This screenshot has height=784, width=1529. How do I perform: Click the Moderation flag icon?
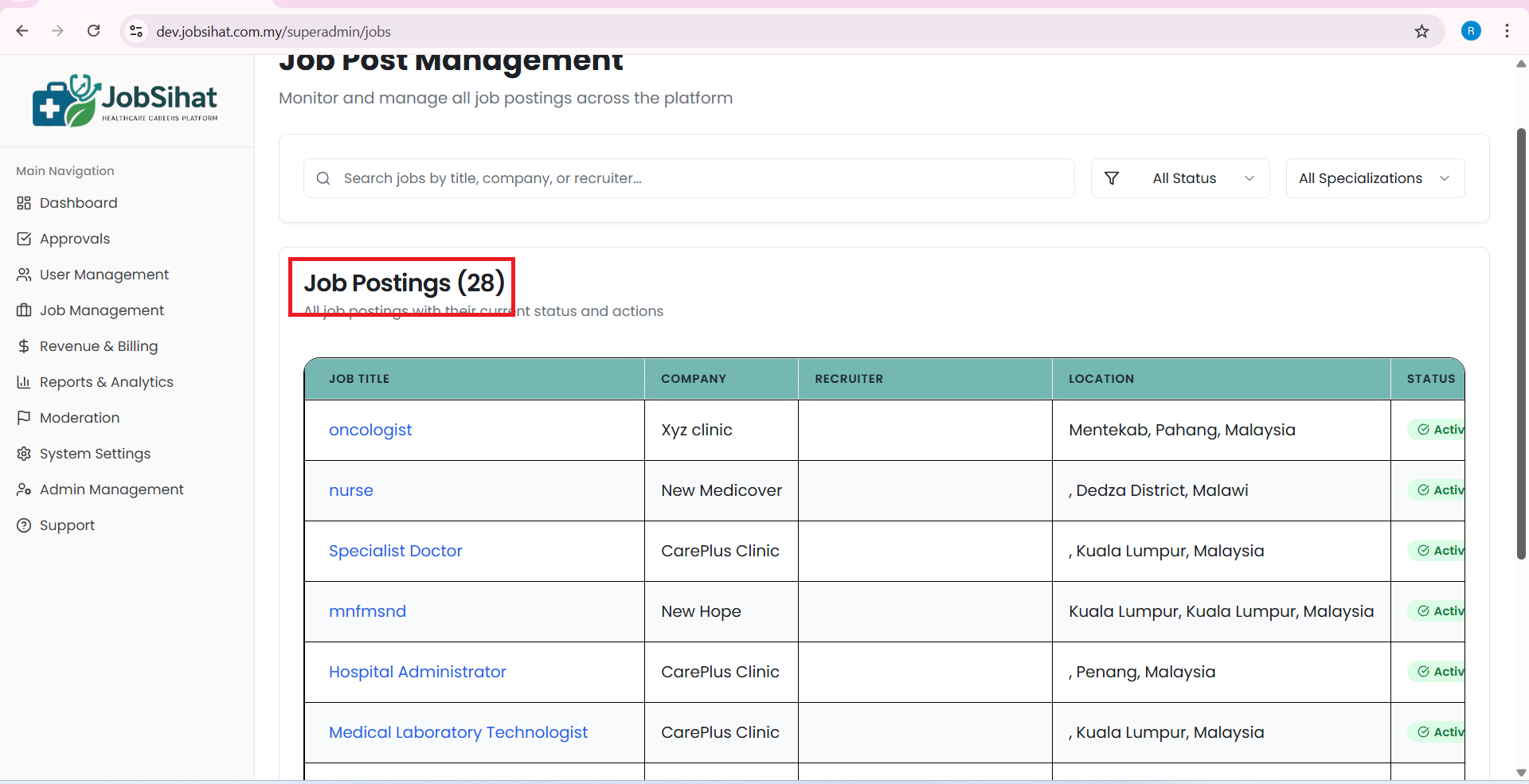(24, 418)
